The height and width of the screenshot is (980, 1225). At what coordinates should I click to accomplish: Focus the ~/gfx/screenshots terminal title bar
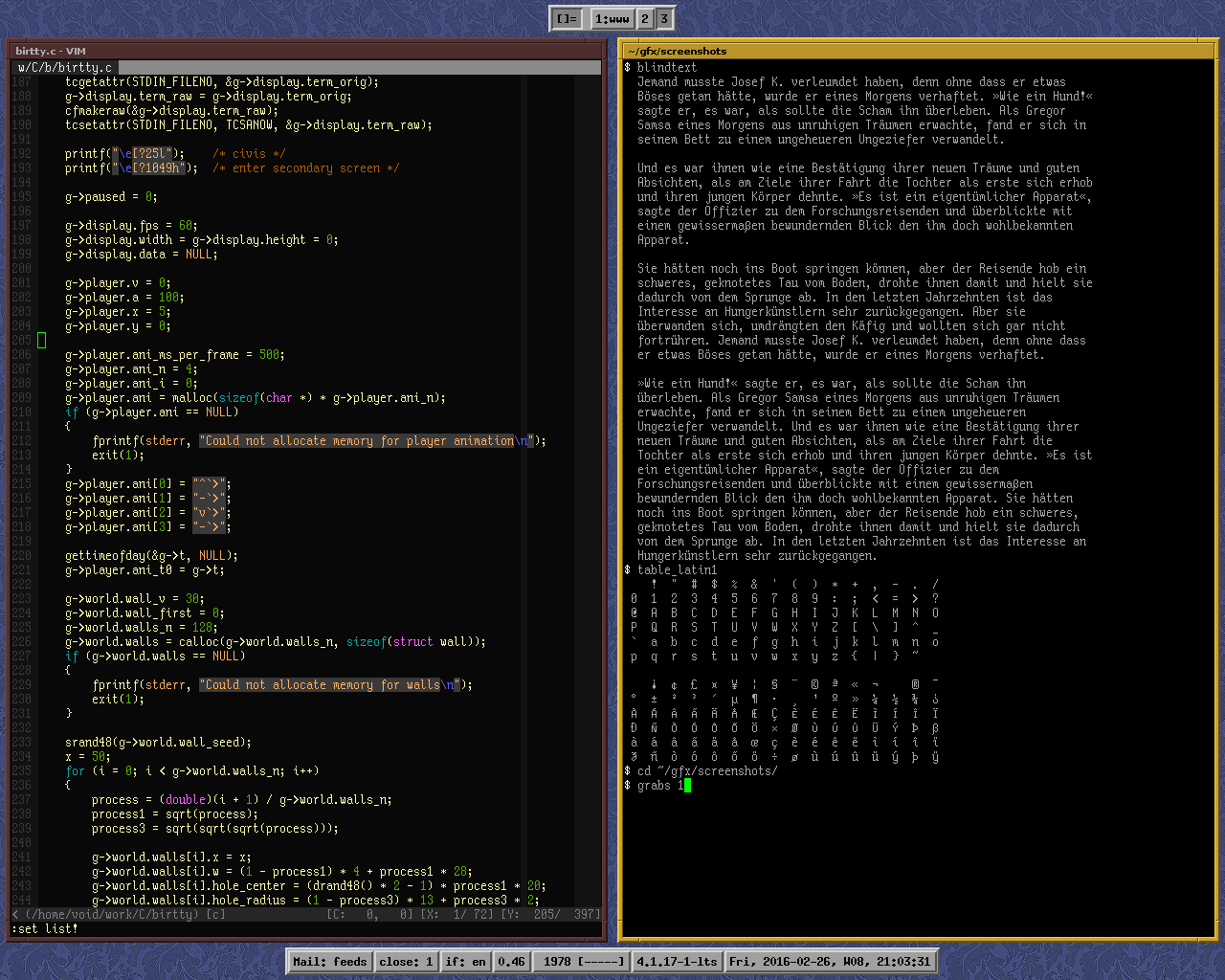tap(678, 51)
